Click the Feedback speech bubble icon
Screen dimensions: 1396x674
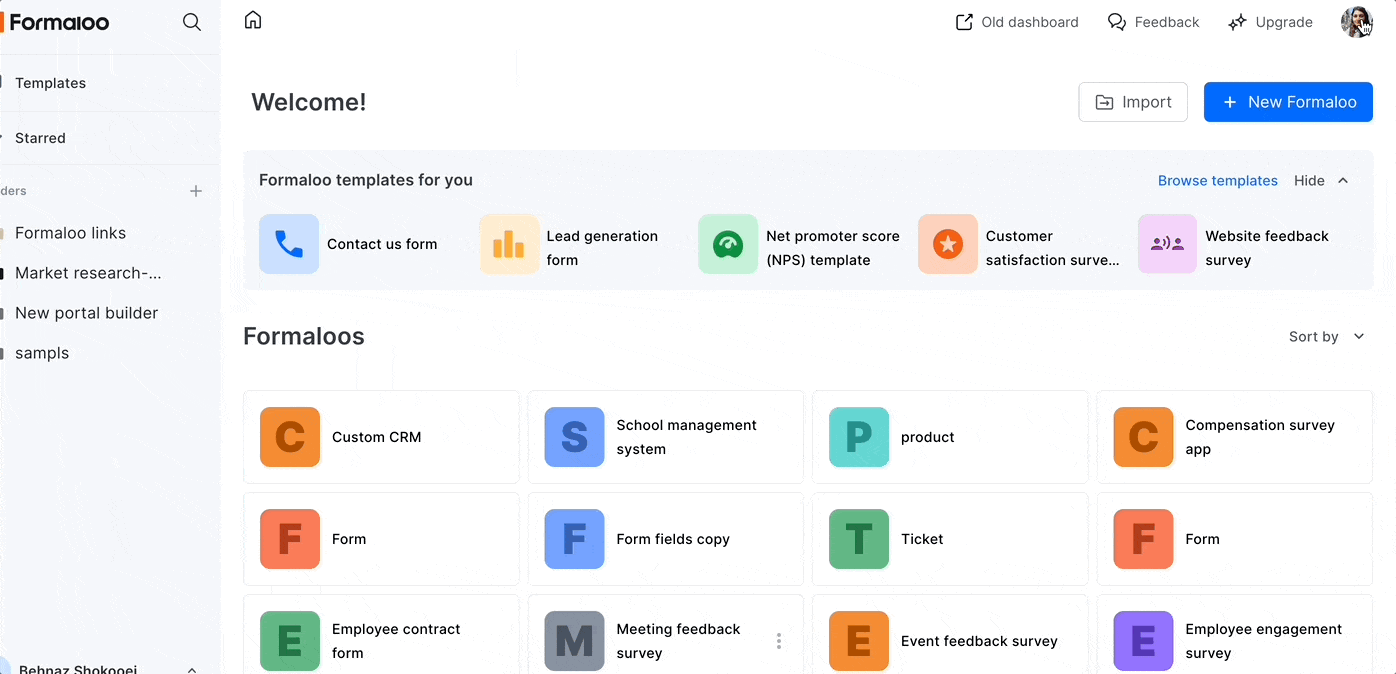tap(1117, 22)
